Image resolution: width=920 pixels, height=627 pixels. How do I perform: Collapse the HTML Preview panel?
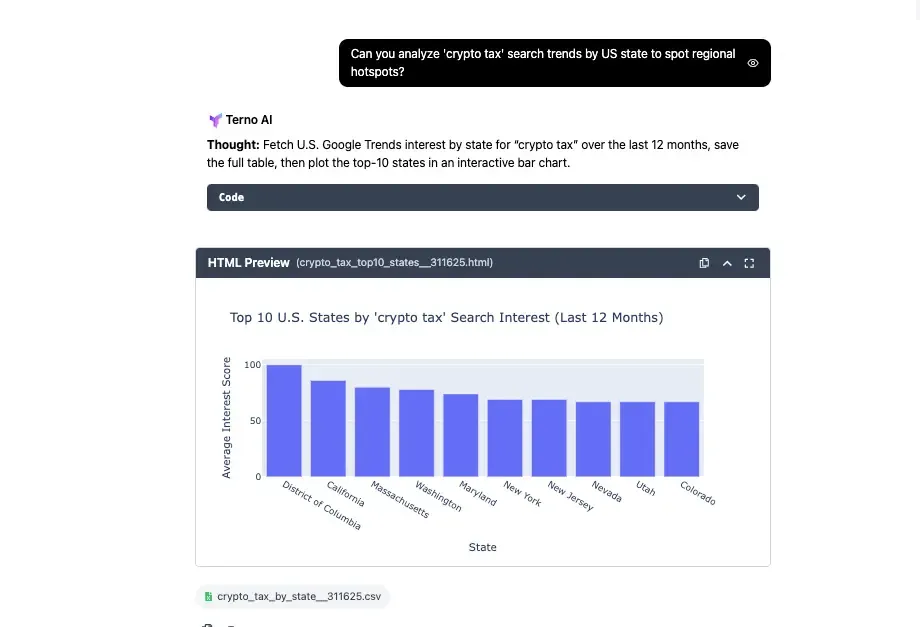click(x=727, y=263)
